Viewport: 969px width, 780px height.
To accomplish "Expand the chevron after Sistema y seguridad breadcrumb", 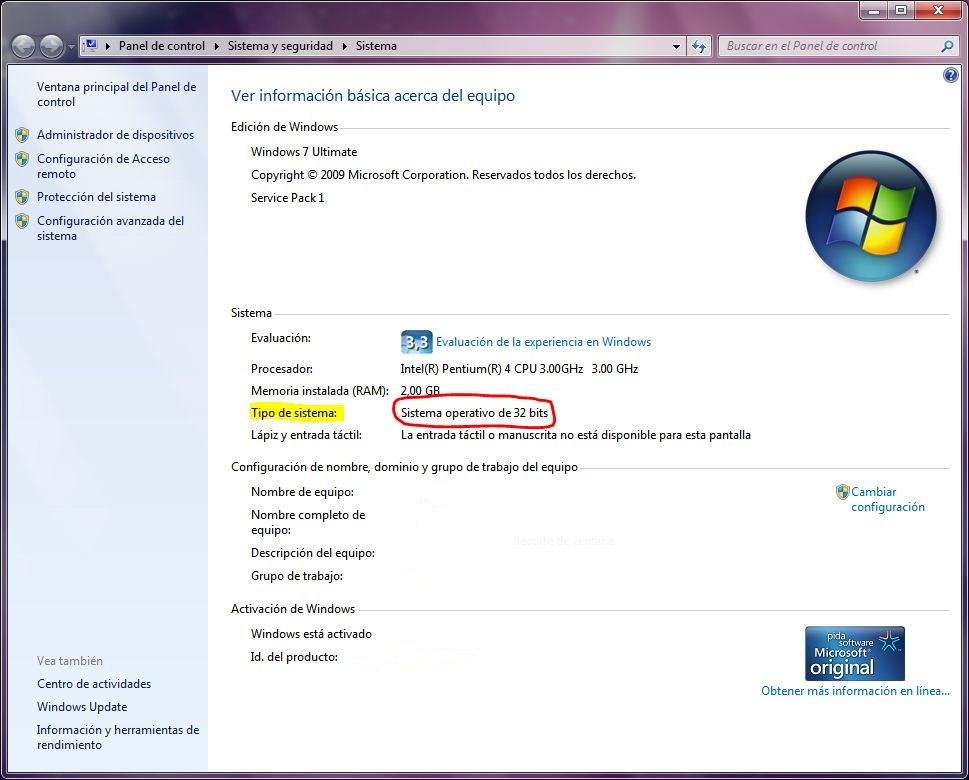I will pyautogui.click(x=345, y=46).
